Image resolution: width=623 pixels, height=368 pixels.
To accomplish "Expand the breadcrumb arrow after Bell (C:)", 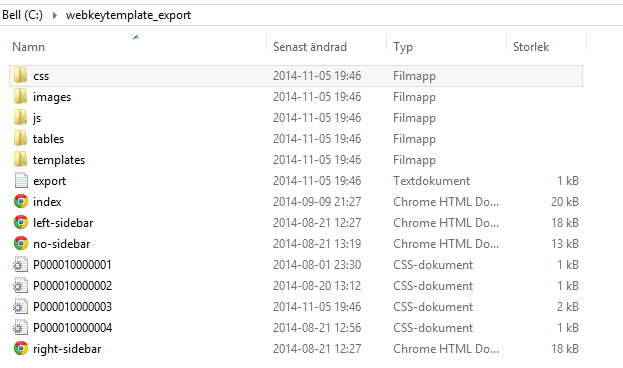I will [55, 15].
